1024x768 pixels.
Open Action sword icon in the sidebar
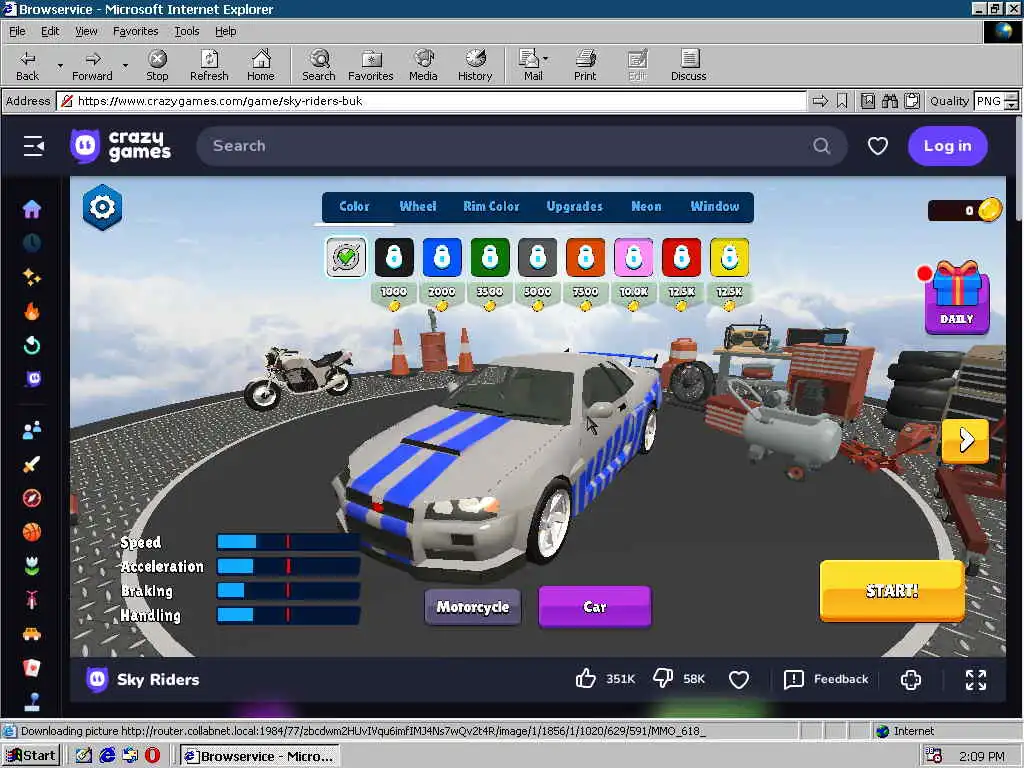click(32, 464)
